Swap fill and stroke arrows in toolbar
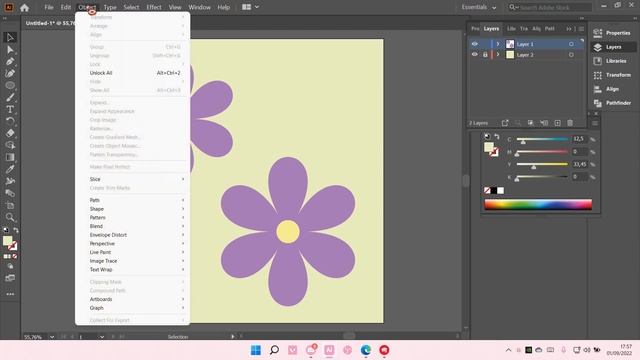 (16, 230)
